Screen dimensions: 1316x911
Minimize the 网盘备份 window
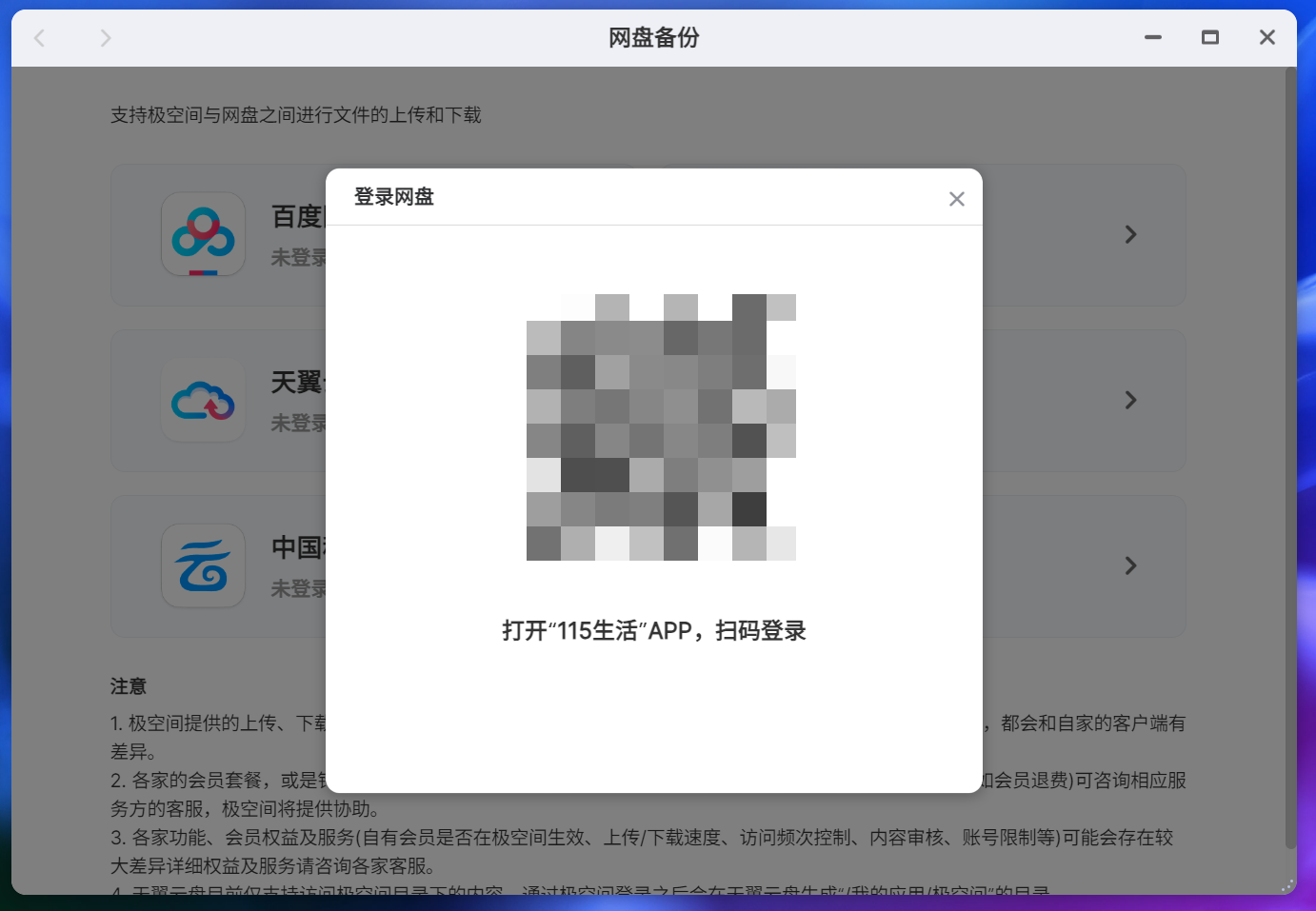click(1153, 38)
